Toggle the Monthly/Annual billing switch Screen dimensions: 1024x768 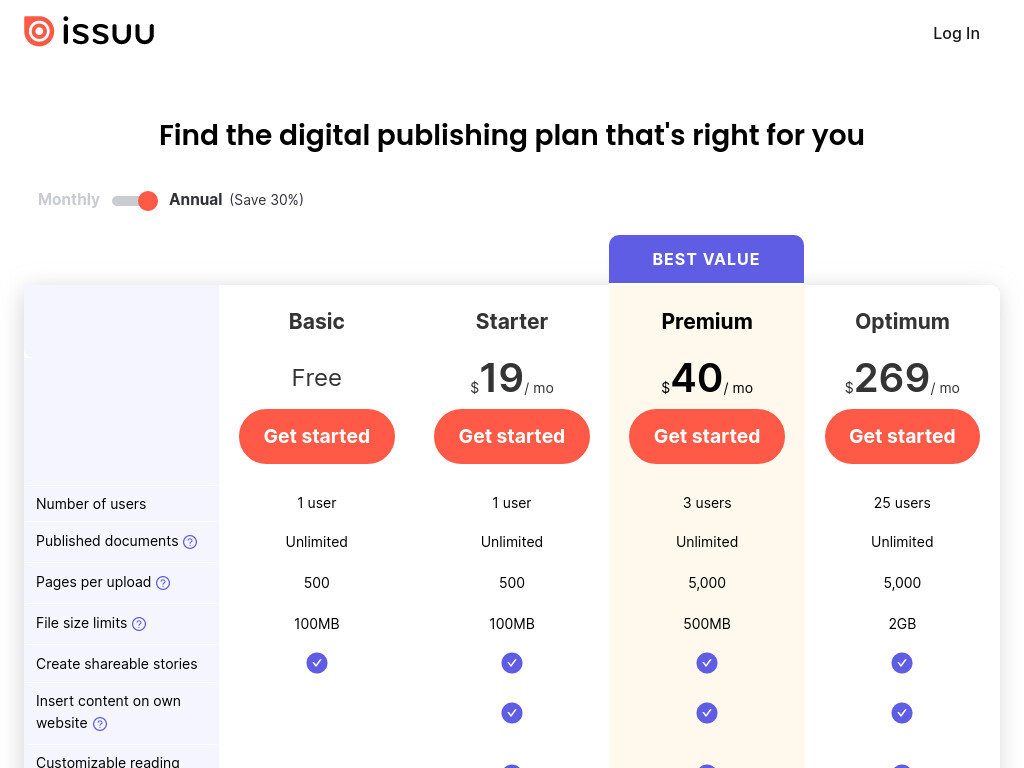[x=135, y=200]
